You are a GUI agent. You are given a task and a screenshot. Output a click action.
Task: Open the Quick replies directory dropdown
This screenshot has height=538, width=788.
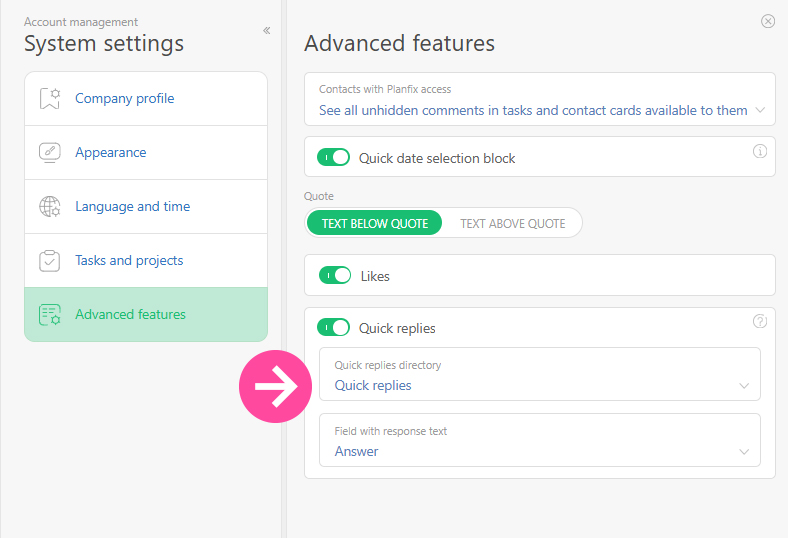pos(743,385)
